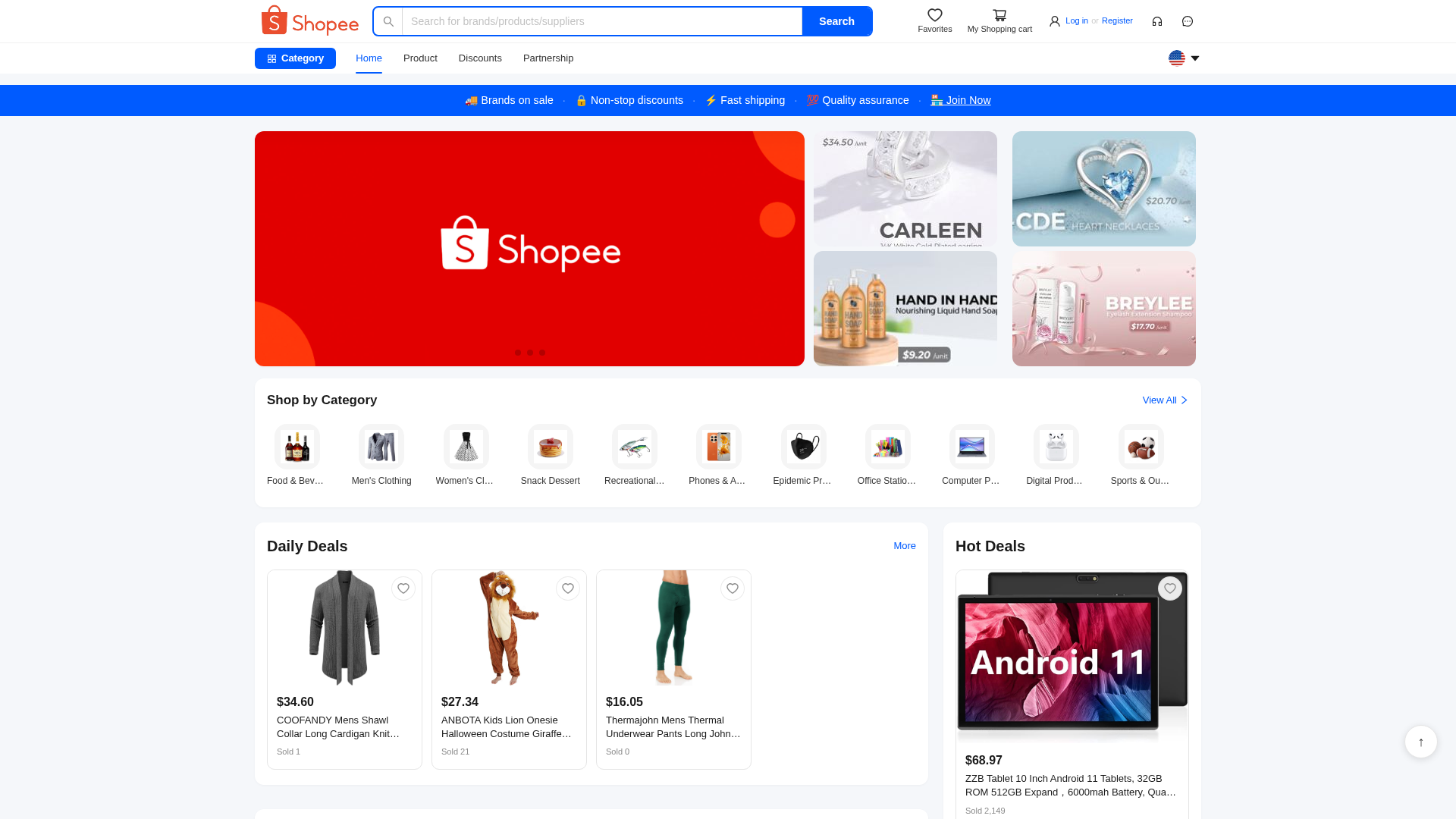Click the Register link
The image size is (1456, 819).
[1117, 21]
